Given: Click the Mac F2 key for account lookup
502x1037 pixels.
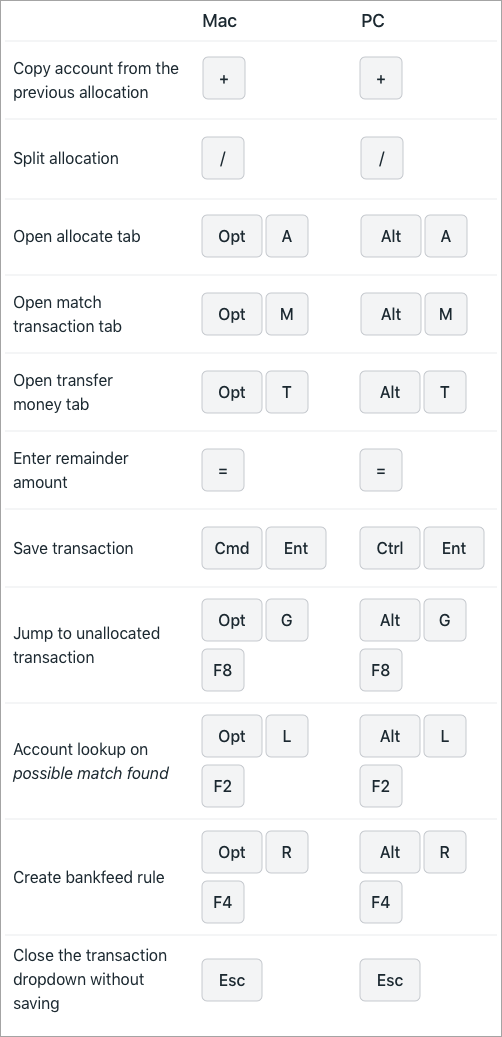Looking at the screenshot, I should click(223, 786).
